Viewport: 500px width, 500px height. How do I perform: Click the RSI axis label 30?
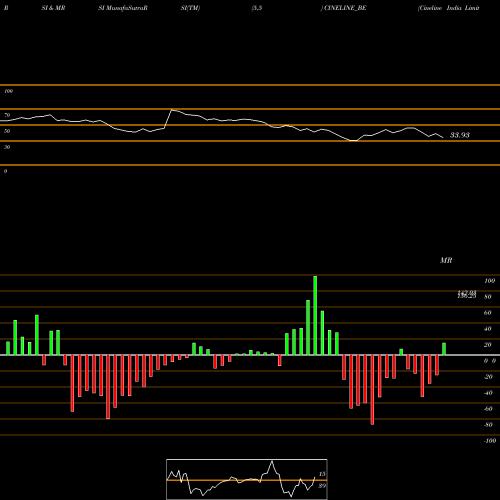7,147
